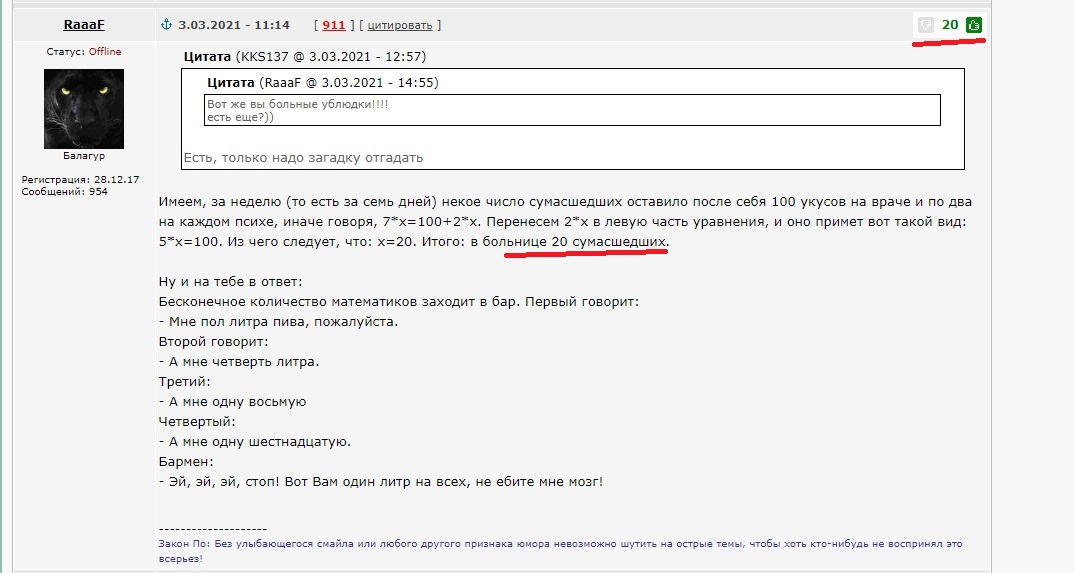Click the underlined "больнице 20 сумасшедших" text

(x=586, y=243)
